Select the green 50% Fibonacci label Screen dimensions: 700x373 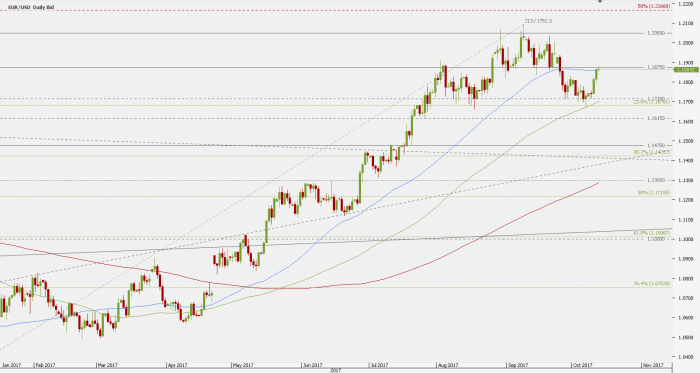tap(654, 193)
